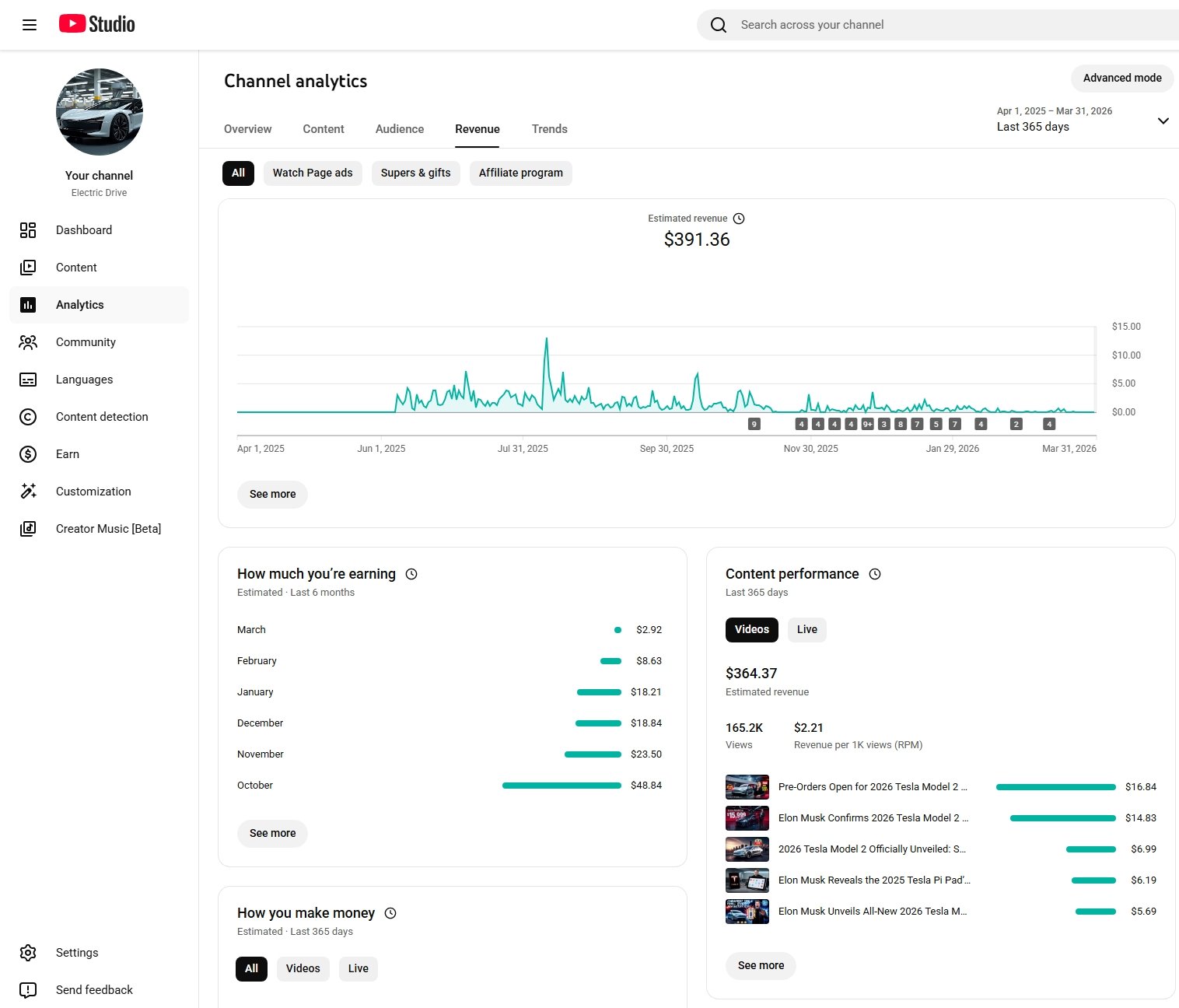Screen dimensions: 1179x1008
Task: Click the Advanced mode button
Action: [1121, 78]
